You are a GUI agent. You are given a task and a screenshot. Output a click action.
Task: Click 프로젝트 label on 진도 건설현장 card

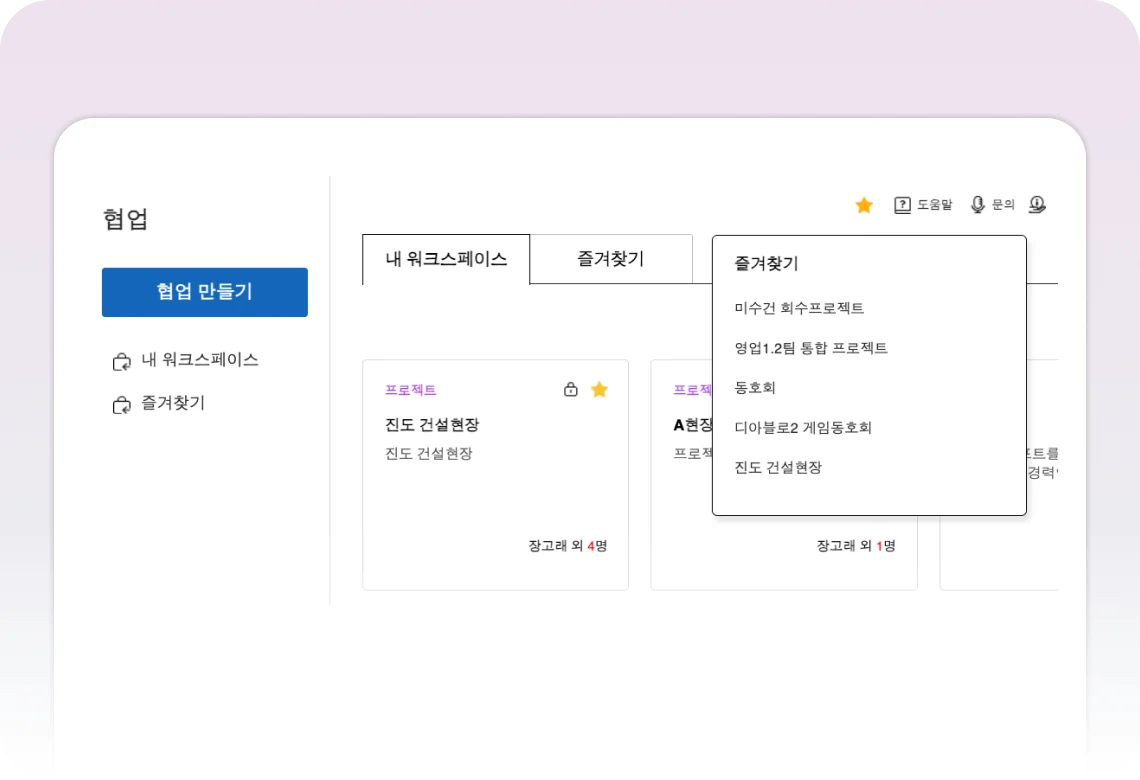410,390
